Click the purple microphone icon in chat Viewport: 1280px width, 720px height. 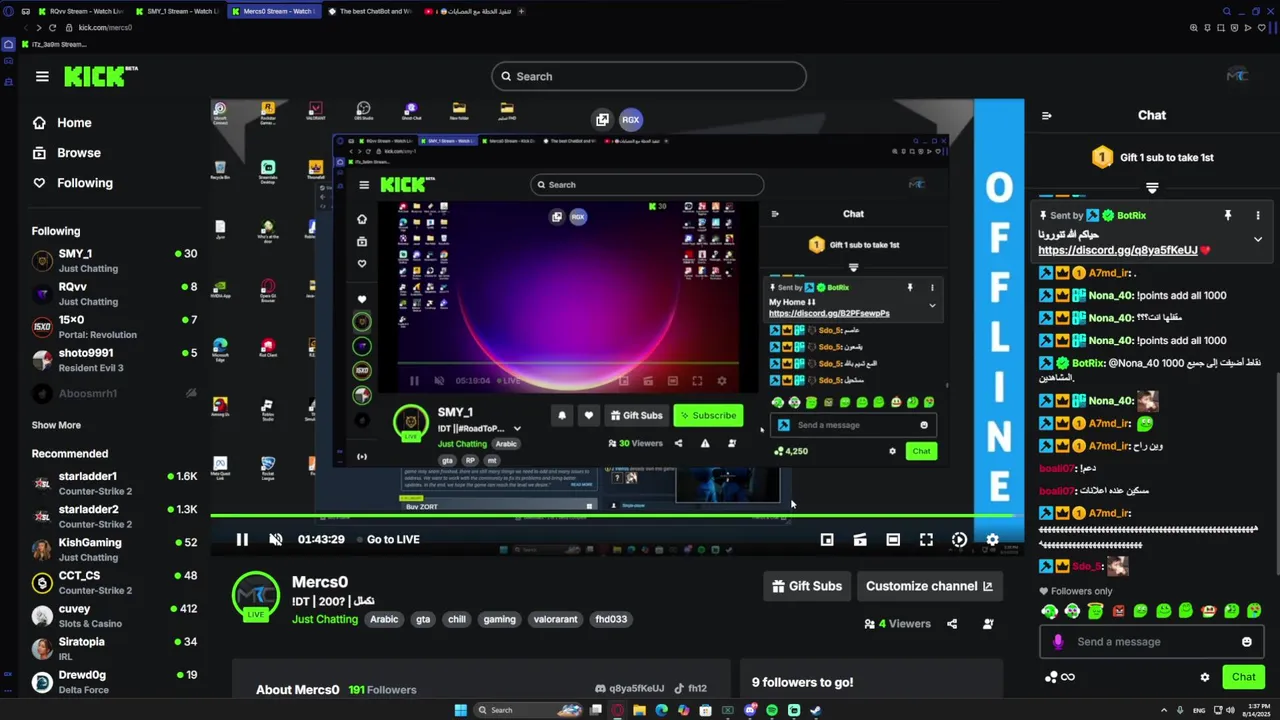[1058, 642]
